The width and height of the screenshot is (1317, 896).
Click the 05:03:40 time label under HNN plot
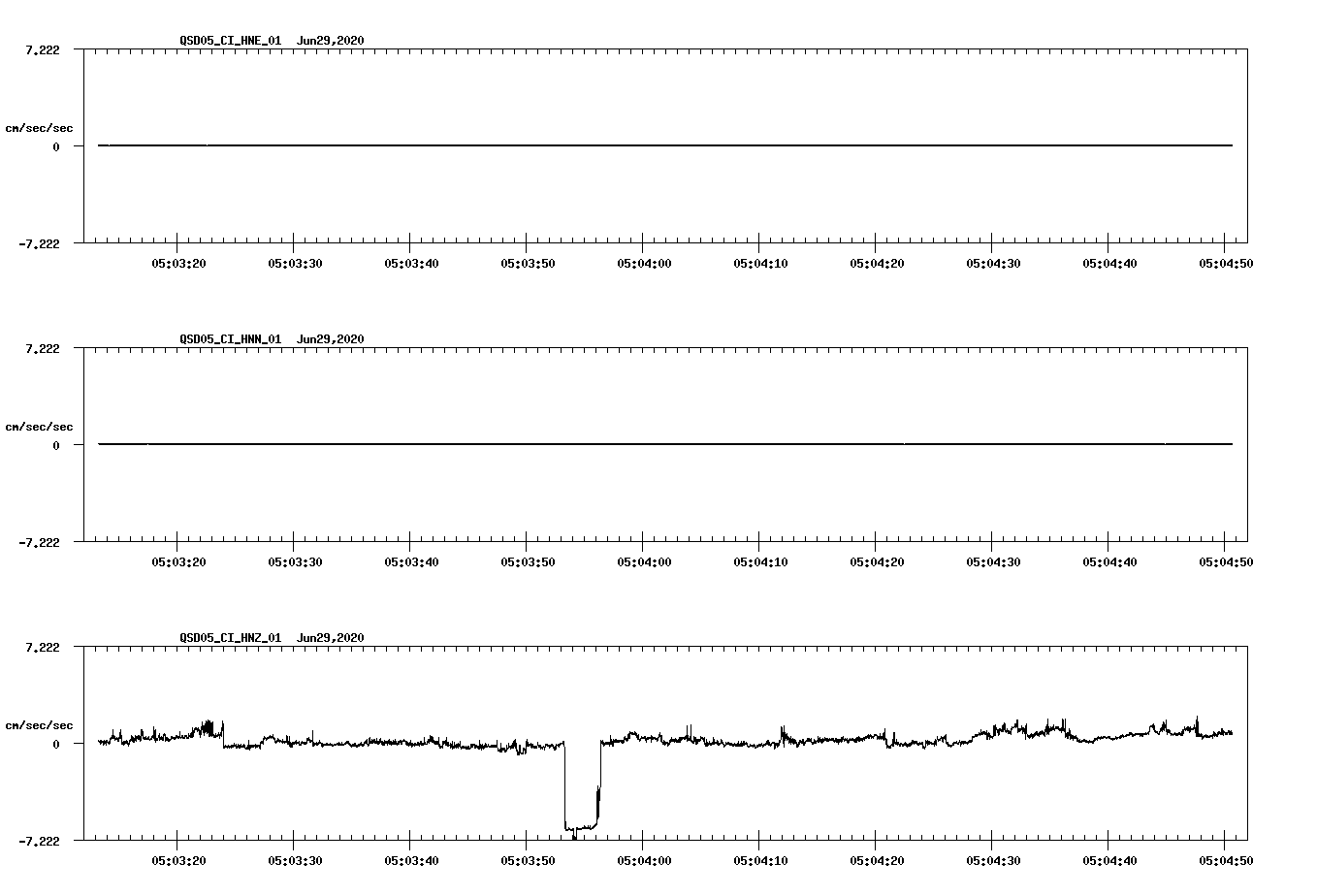[411, 561]
